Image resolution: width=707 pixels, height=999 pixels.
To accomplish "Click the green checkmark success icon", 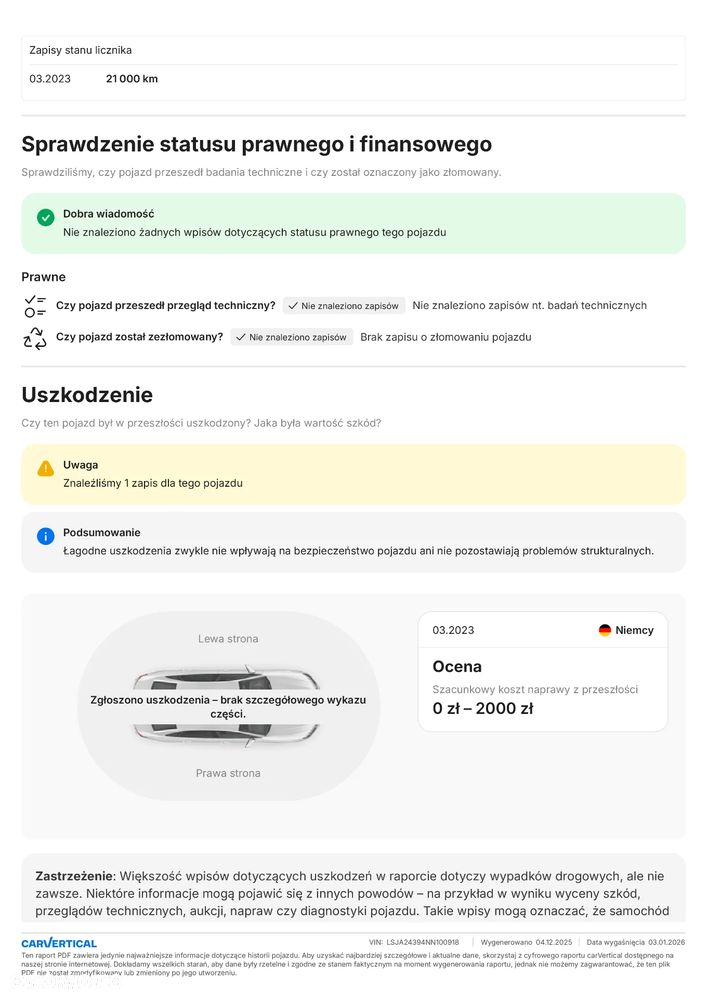I will click(45, 217).
